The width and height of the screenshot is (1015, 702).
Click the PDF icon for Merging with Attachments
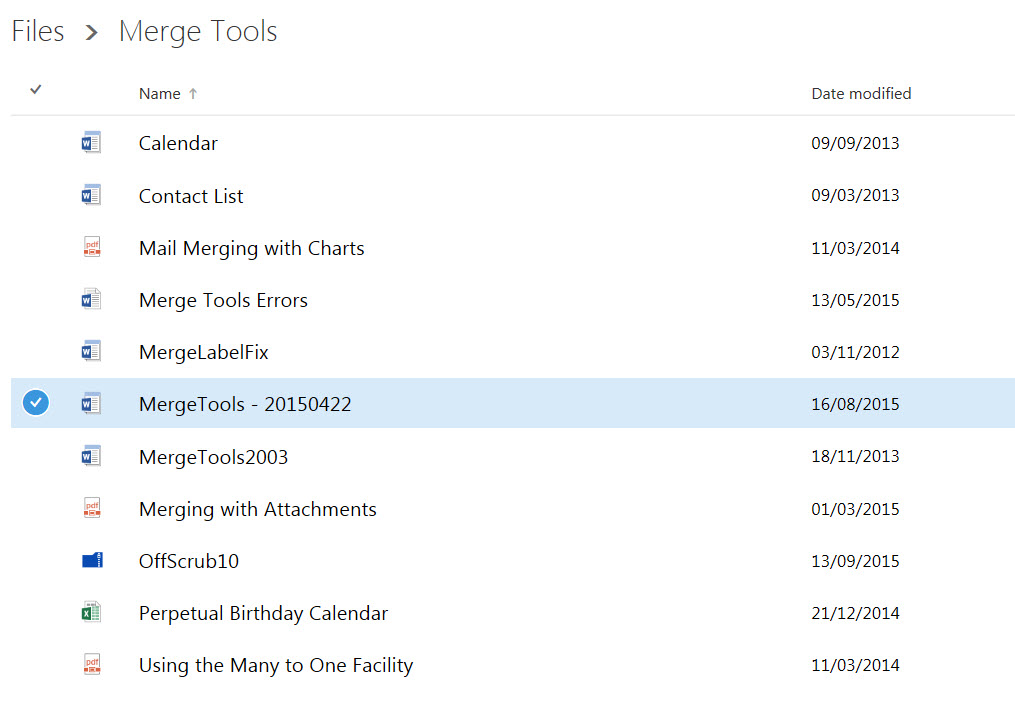click(x=92, y=508)
